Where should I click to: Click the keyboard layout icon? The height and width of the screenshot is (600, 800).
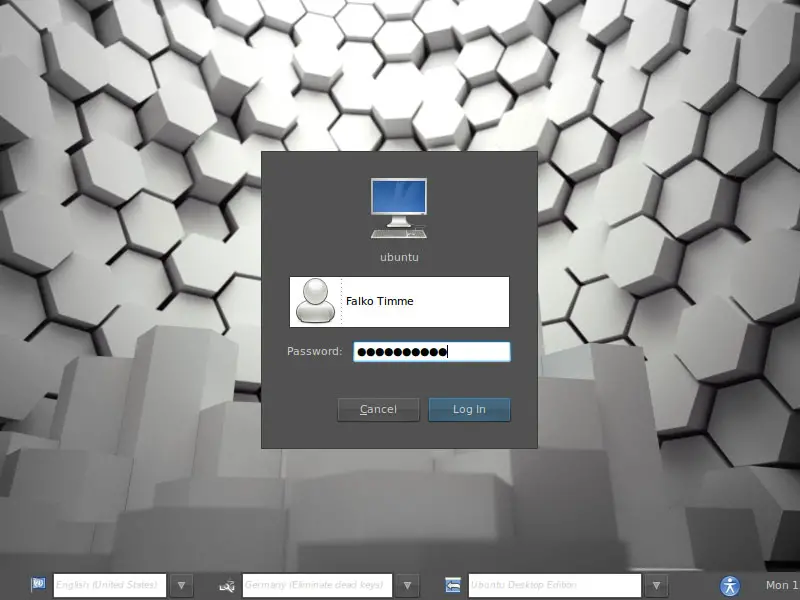227,585
